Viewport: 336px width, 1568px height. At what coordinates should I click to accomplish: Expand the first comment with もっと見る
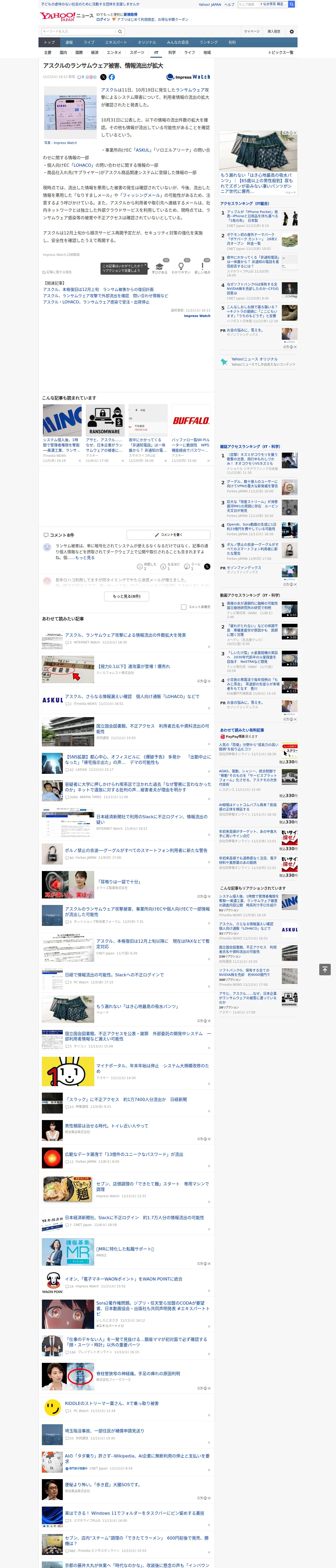tap(85, 558)
